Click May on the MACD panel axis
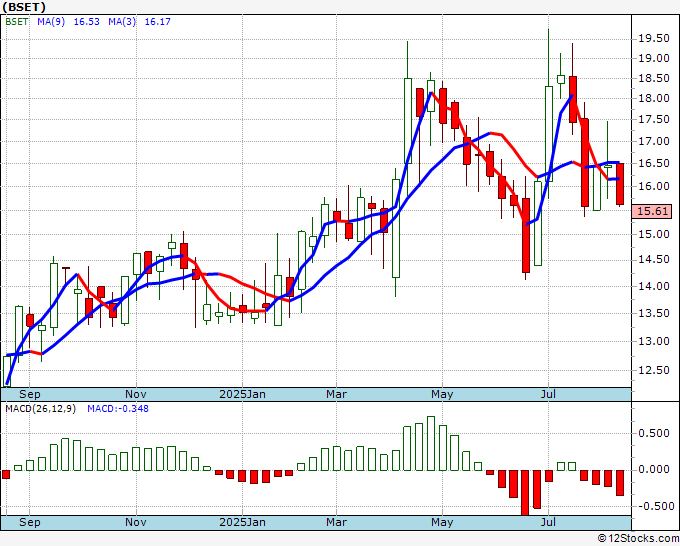Screen dimensions: 680x546 pos(442,522)
